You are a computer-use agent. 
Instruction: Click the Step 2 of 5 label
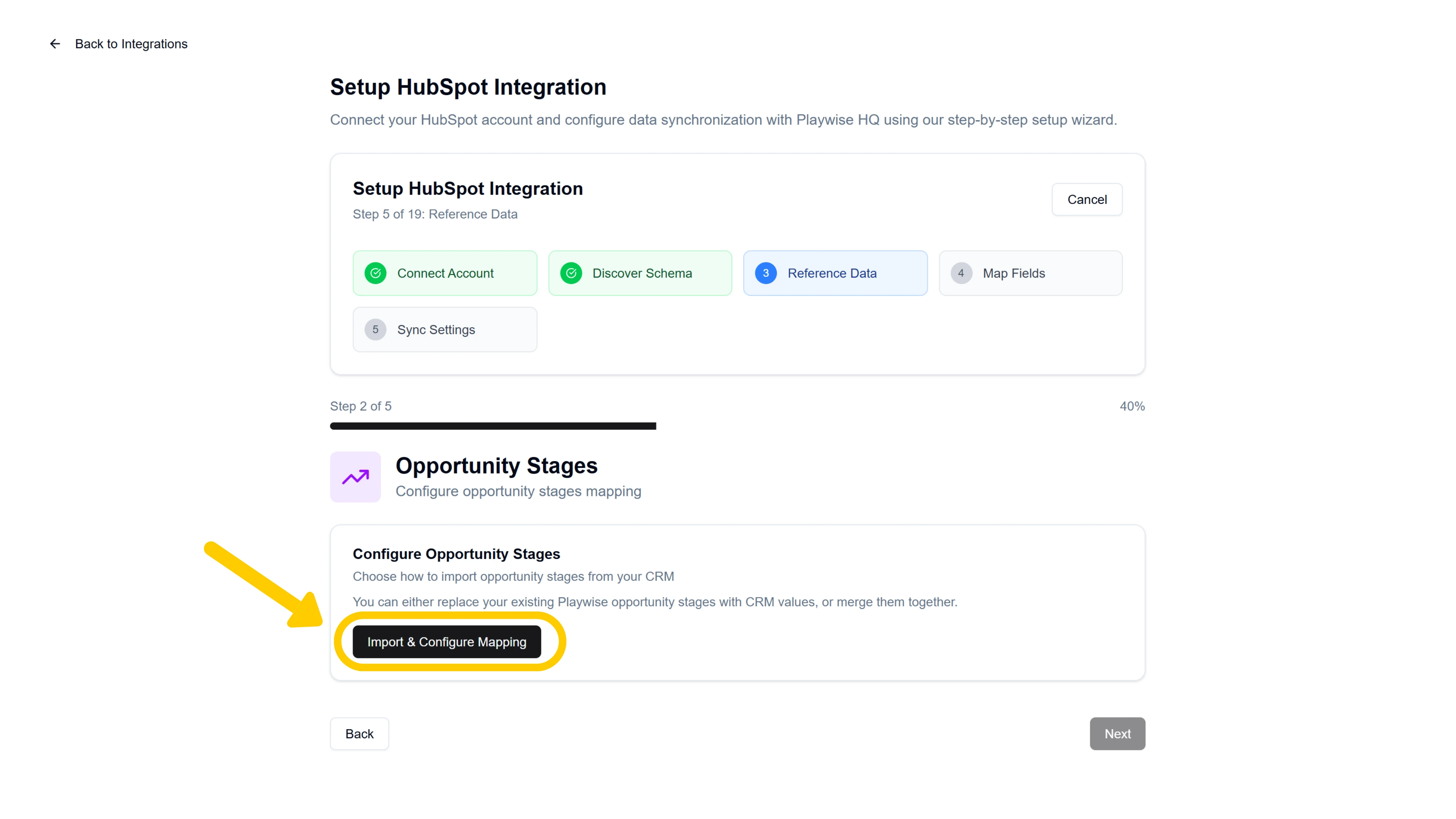click(361, 406)
